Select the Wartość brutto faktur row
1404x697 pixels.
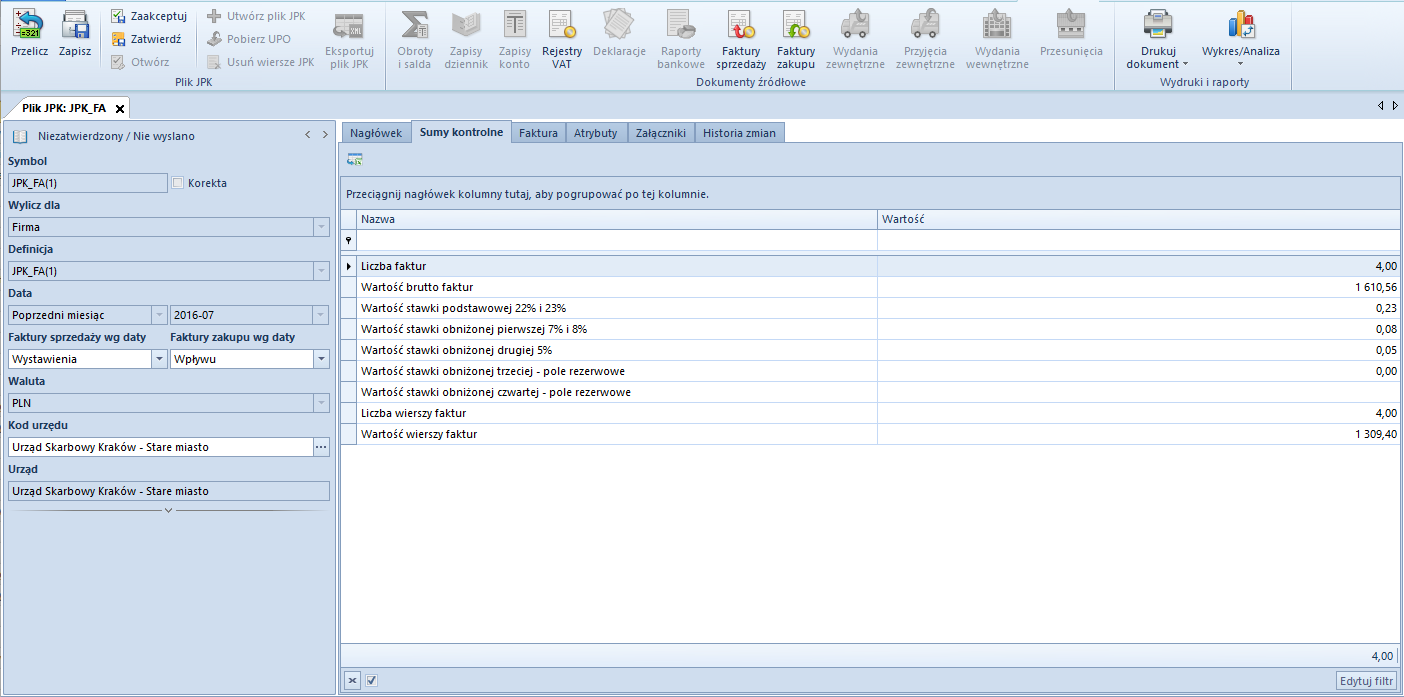click(870, 287)
